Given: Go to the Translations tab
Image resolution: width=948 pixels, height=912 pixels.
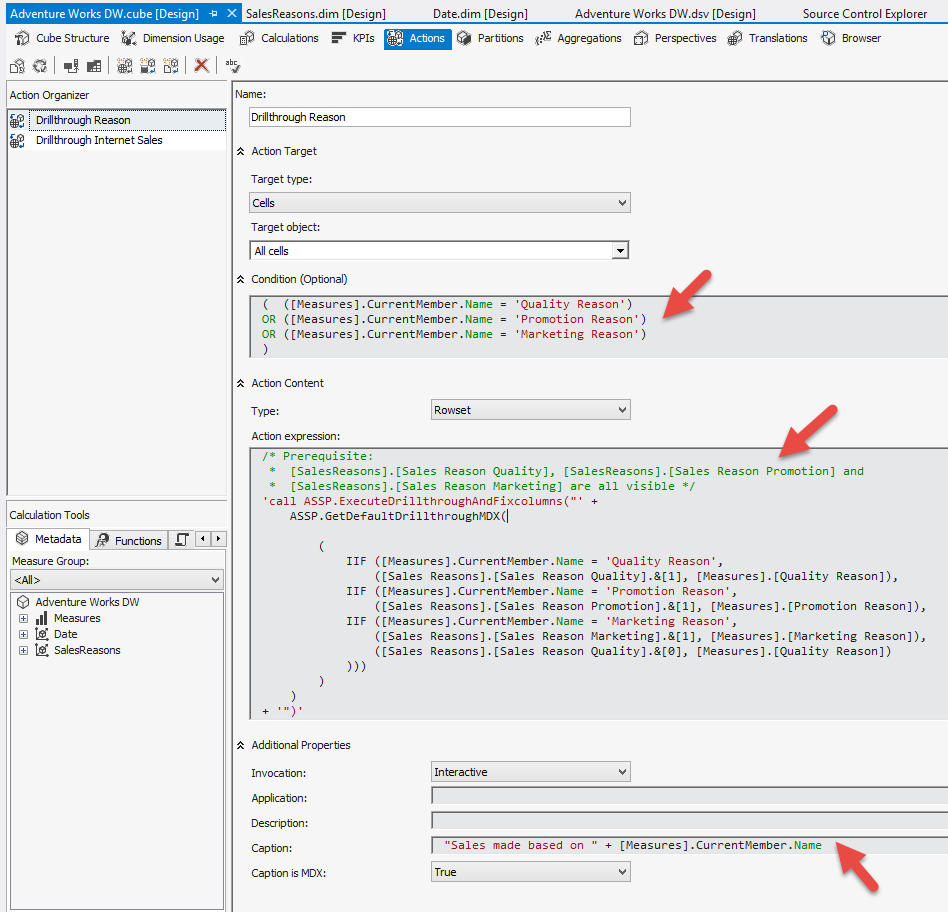Looking at the screenshot, I should tap(767, 38).
